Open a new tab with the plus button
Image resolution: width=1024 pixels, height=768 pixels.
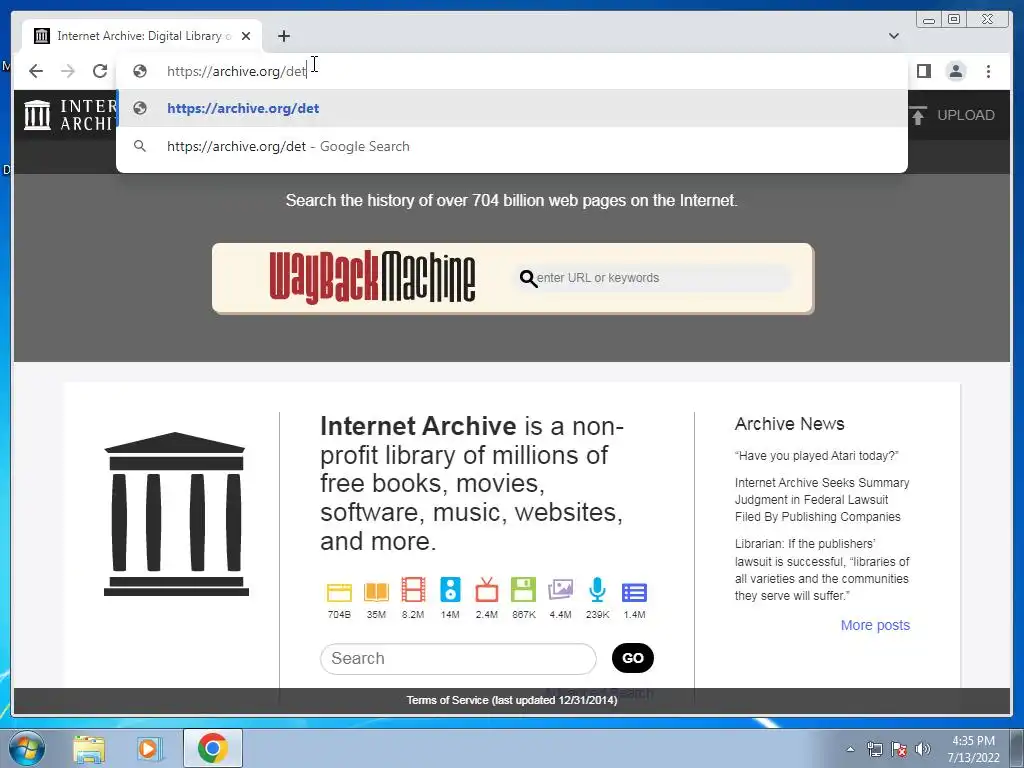283,36
